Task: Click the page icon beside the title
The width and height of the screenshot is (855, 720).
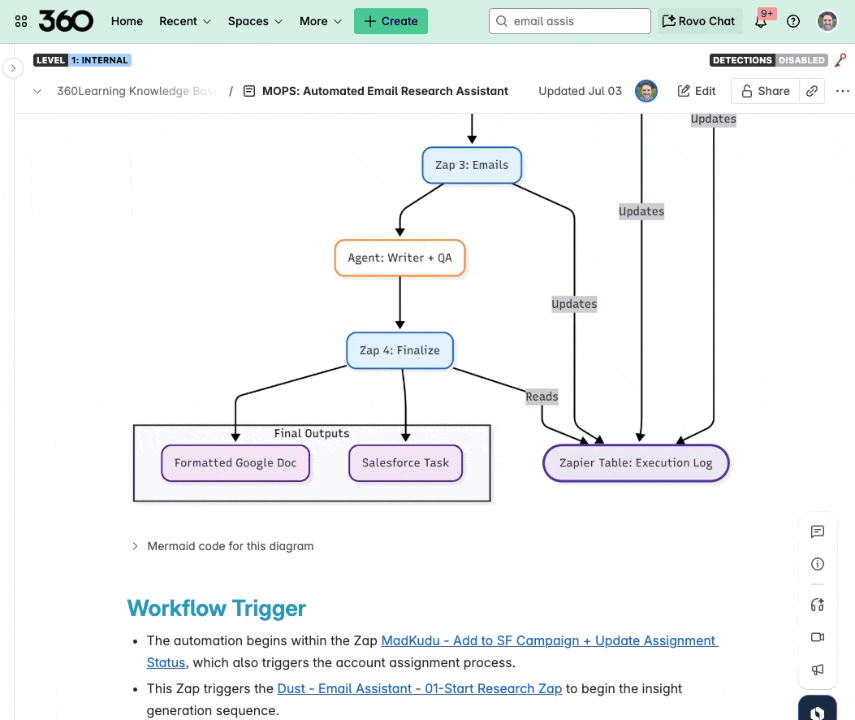Action: click(x=249, y=91)
